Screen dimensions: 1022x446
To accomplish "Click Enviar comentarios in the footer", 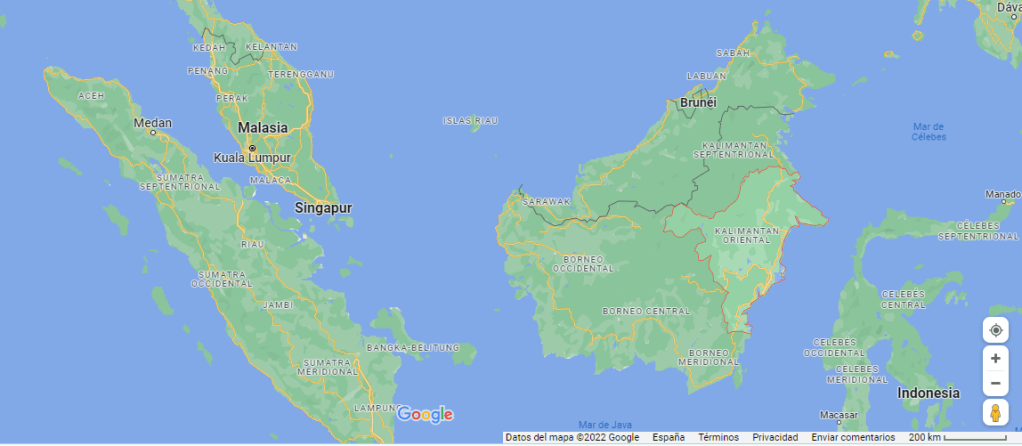I will click(853, 438).
